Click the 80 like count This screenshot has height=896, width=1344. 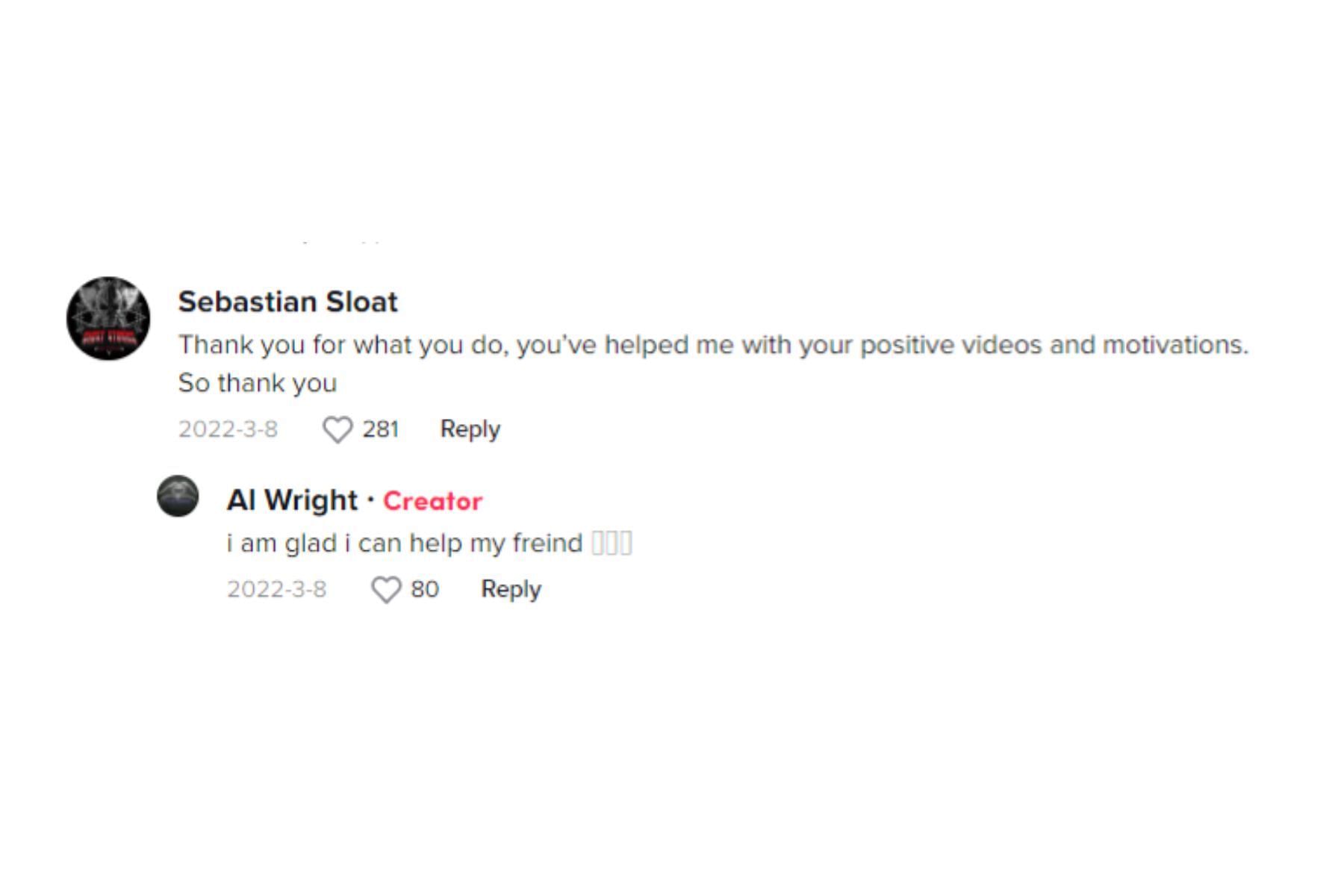pos(425,589)
